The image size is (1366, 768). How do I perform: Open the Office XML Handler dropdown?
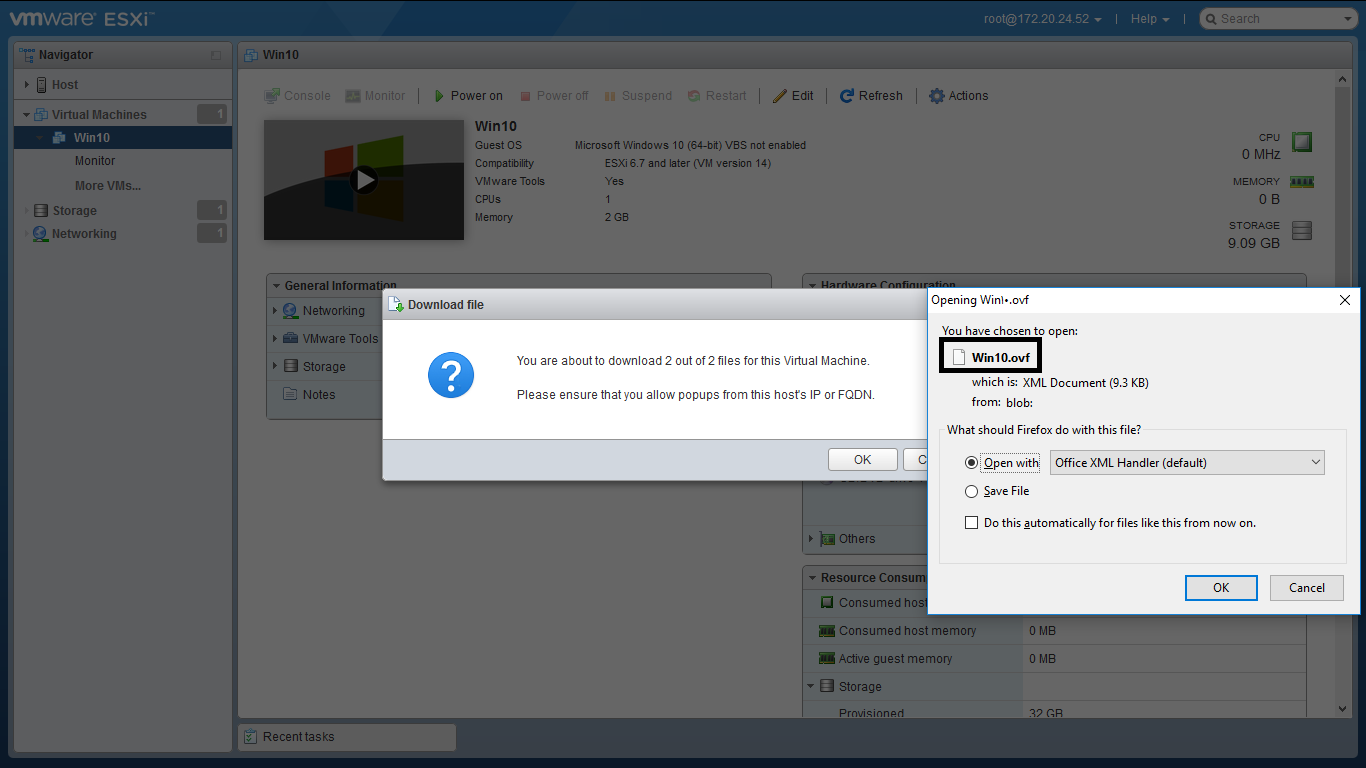point(1187,463)
